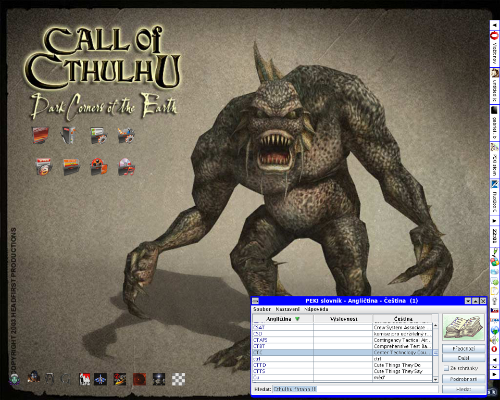Click the Podrobnosti button
This screenshot has height=400, width=500.
pos(463,379)
